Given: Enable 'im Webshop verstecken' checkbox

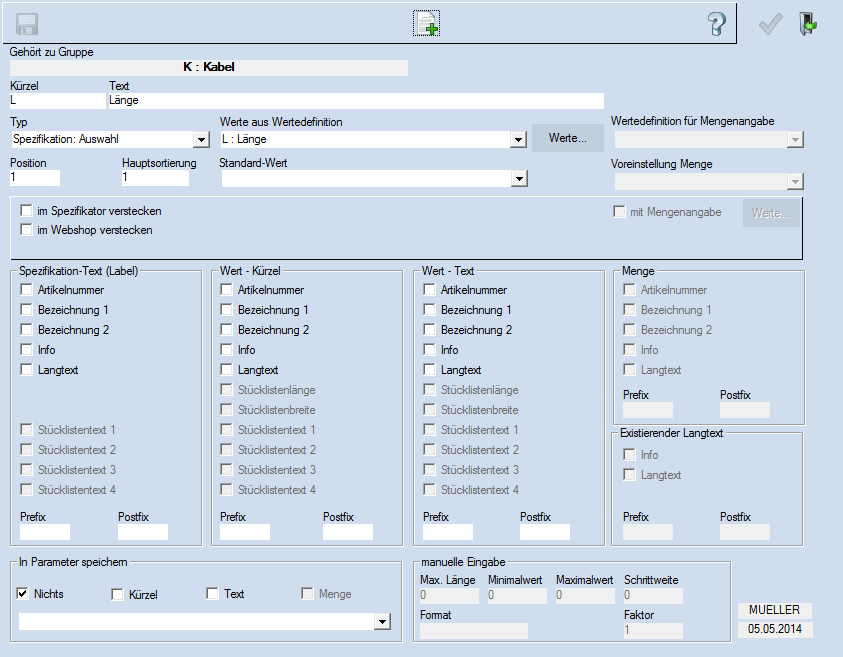Looking at the screenshot, I should (27, 230).
